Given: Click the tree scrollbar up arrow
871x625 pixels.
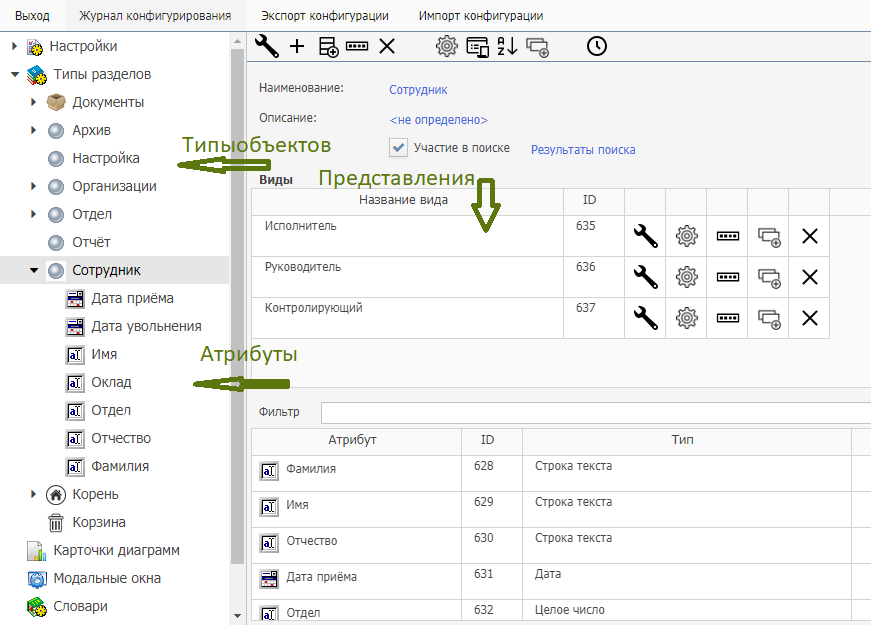Looking at the screenshot, I should point(237,41).
